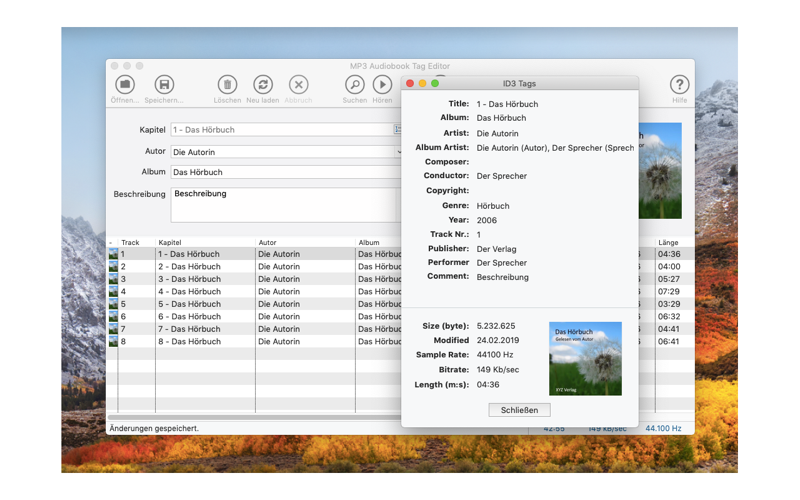This screenshot has width=800, height=500.
Task: Open search with the Suchen icon
Action: click(x=355, y=86)
